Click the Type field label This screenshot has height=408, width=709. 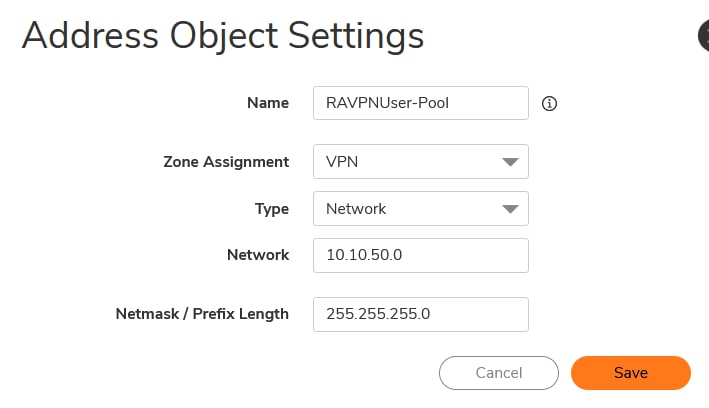coord(272,209)
